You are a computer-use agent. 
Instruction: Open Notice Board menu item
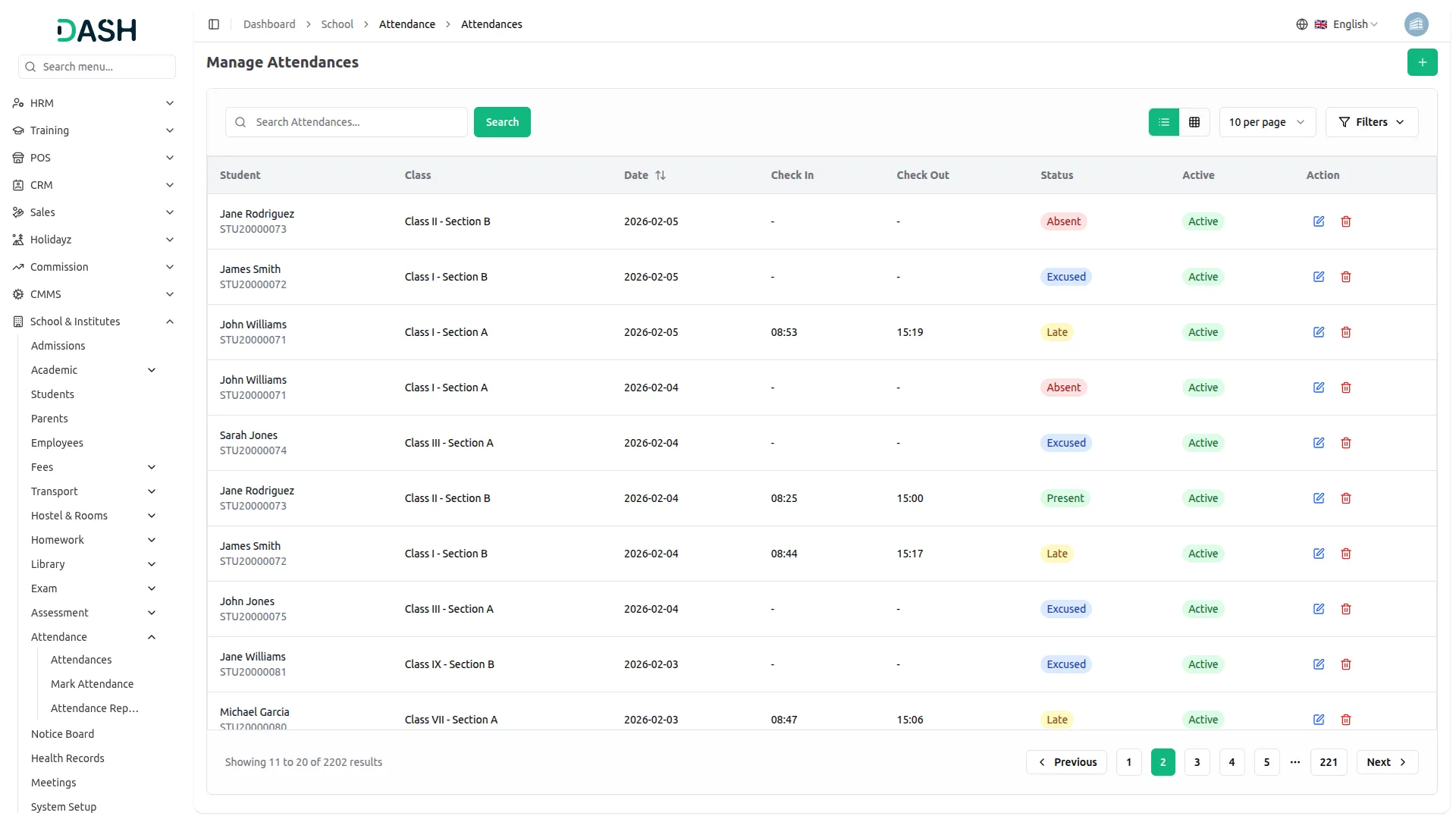click(x=62, y=734)
